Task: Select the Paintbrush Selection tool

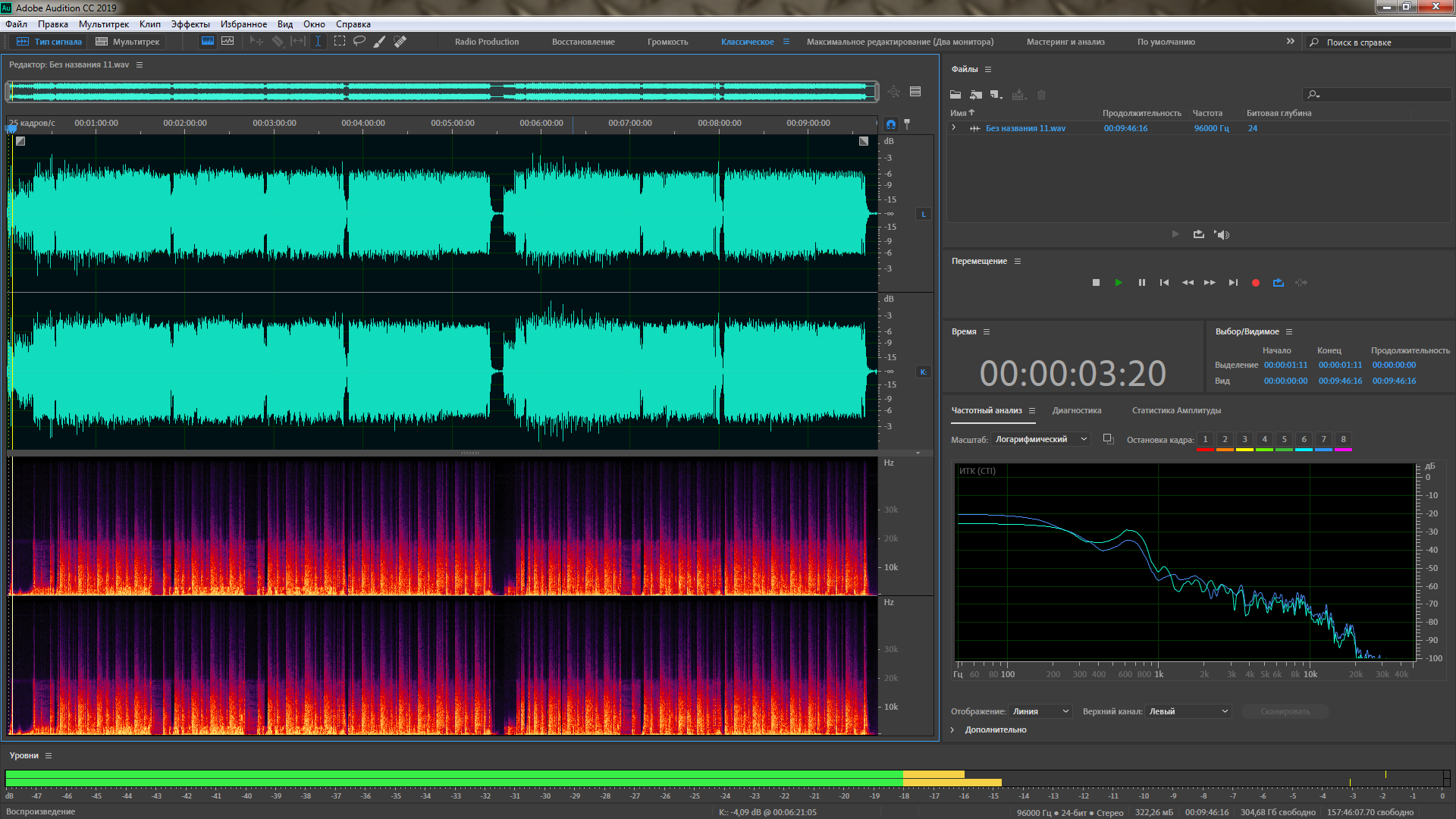Action: [379, 42]
